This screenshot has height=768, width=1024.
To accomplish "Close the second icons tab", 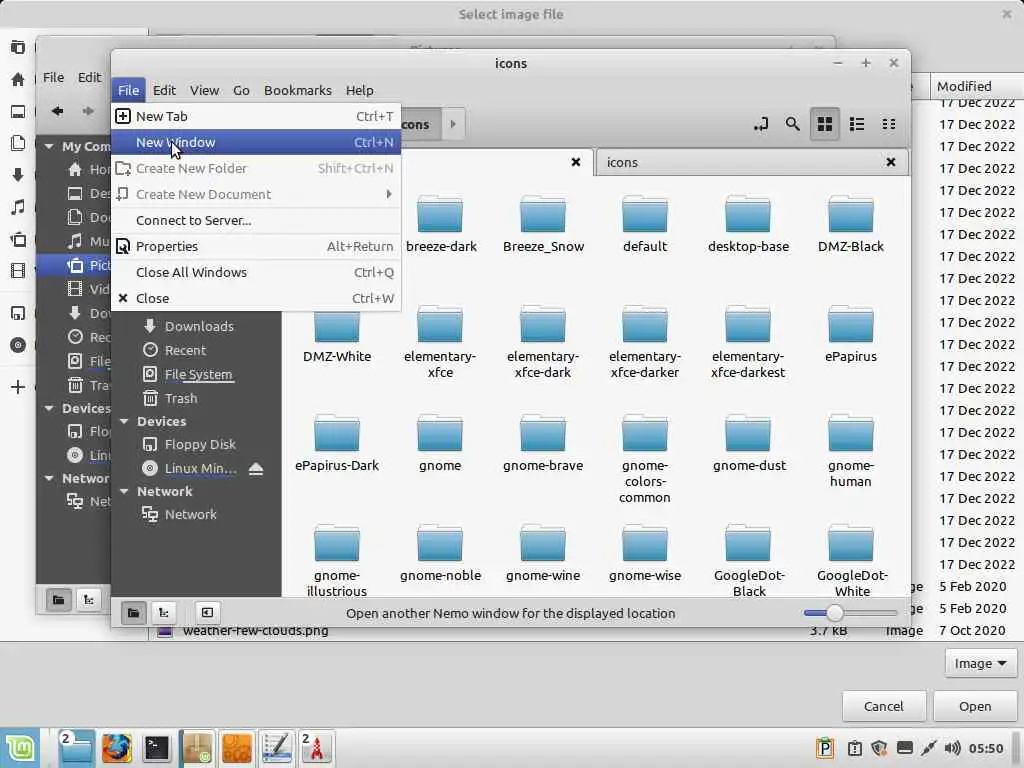I will click(x=890, y=162).
